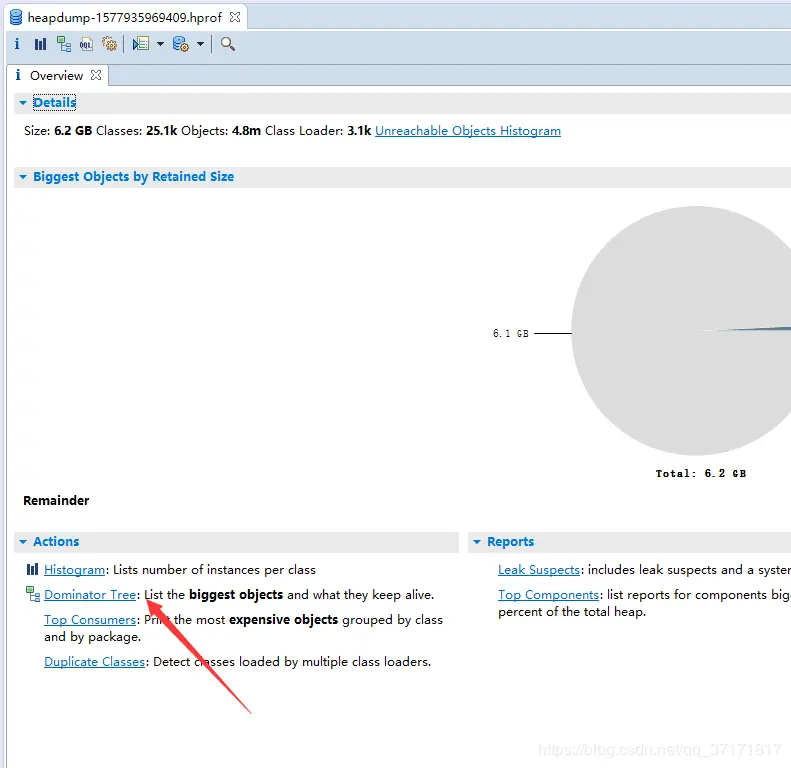Click the Details section heading

click(x=54, y=103)
